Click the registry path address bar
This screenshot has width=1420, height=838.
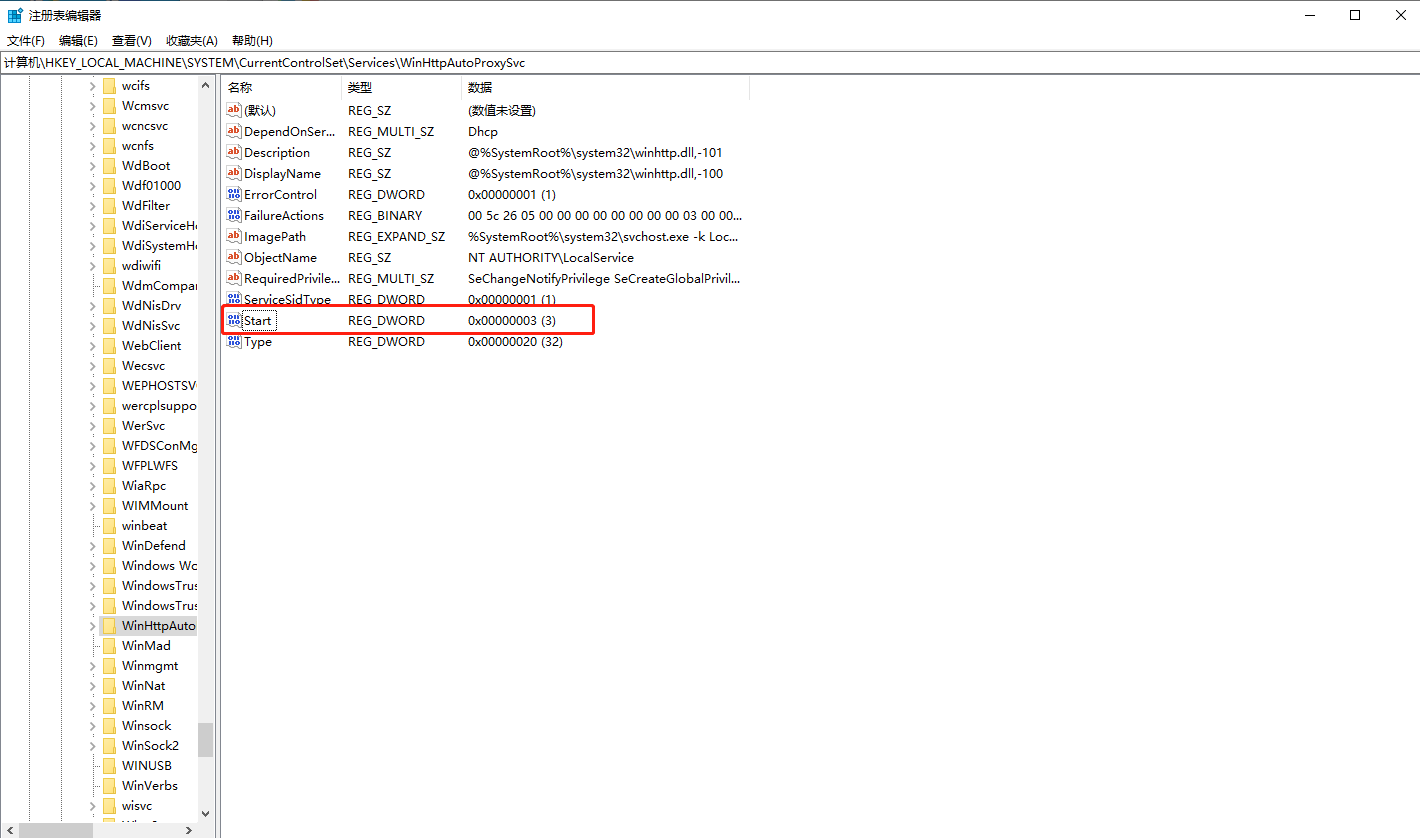coord(350,62)
